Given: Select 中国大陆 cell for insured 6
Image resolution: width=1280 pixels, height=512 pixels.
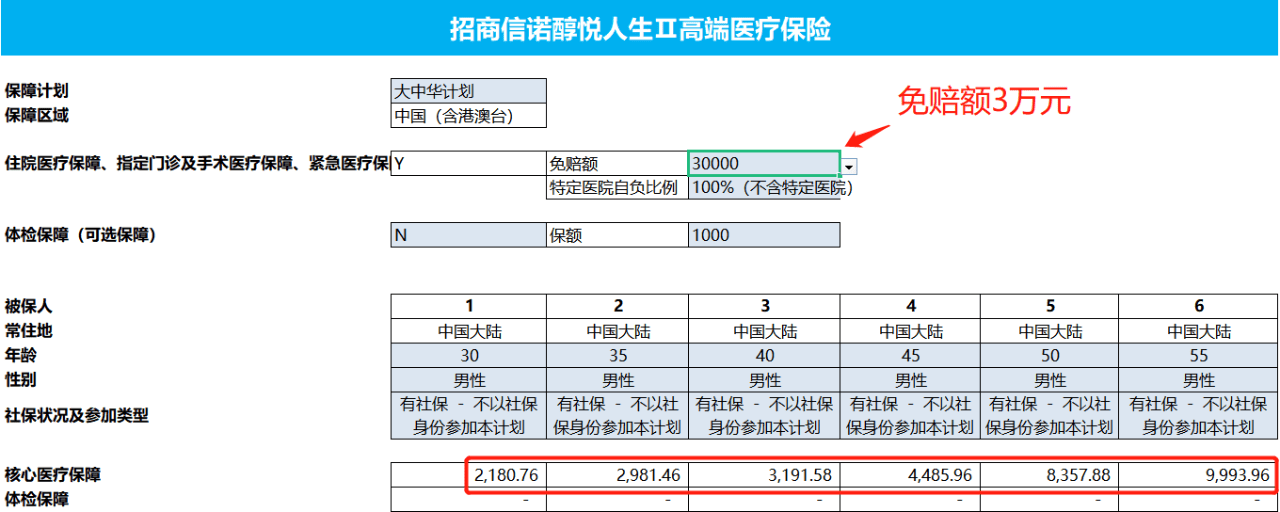Looking at the screenshot, I should click(x=1198, y=331).
